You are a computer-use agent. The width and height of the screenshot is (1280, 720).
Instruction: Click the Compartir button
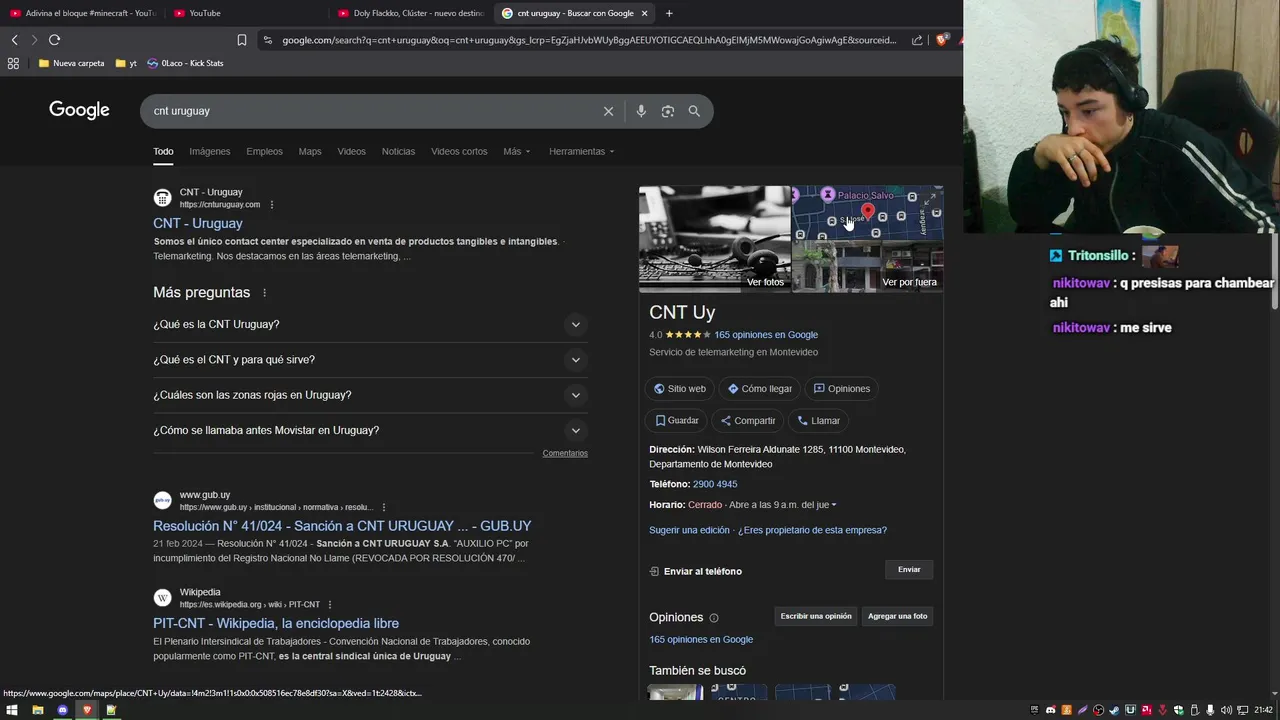coord(748,421)
